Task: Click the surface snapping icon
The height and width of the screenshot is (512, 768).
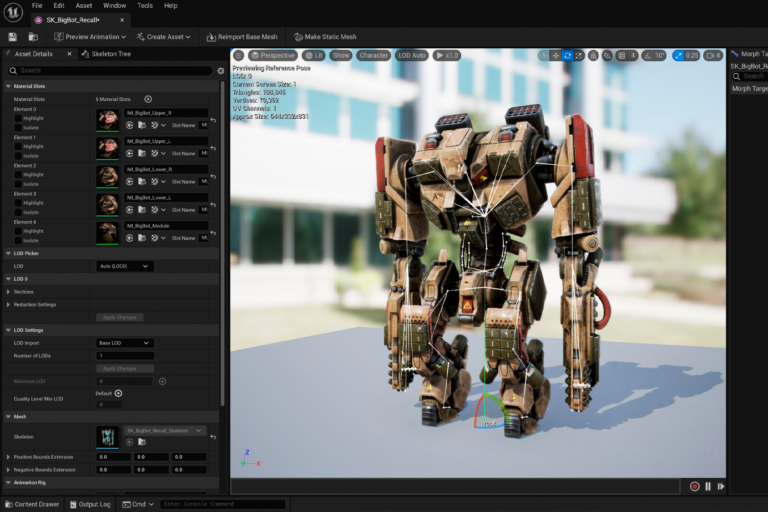Action: point(607,56)
